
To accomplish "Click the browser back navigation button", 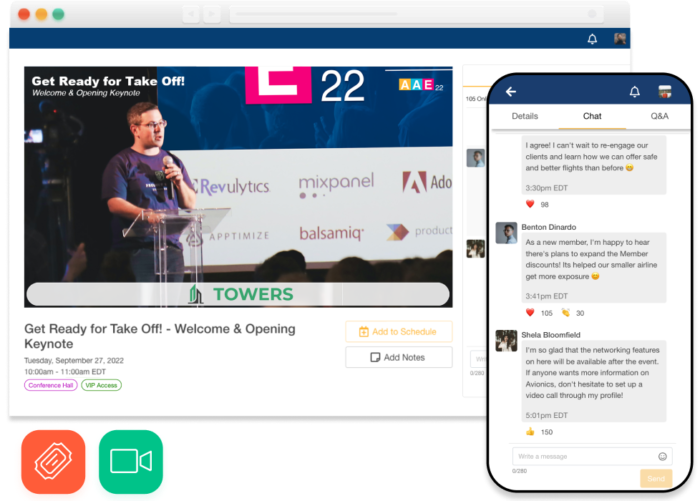I will (x=191, y=14).
